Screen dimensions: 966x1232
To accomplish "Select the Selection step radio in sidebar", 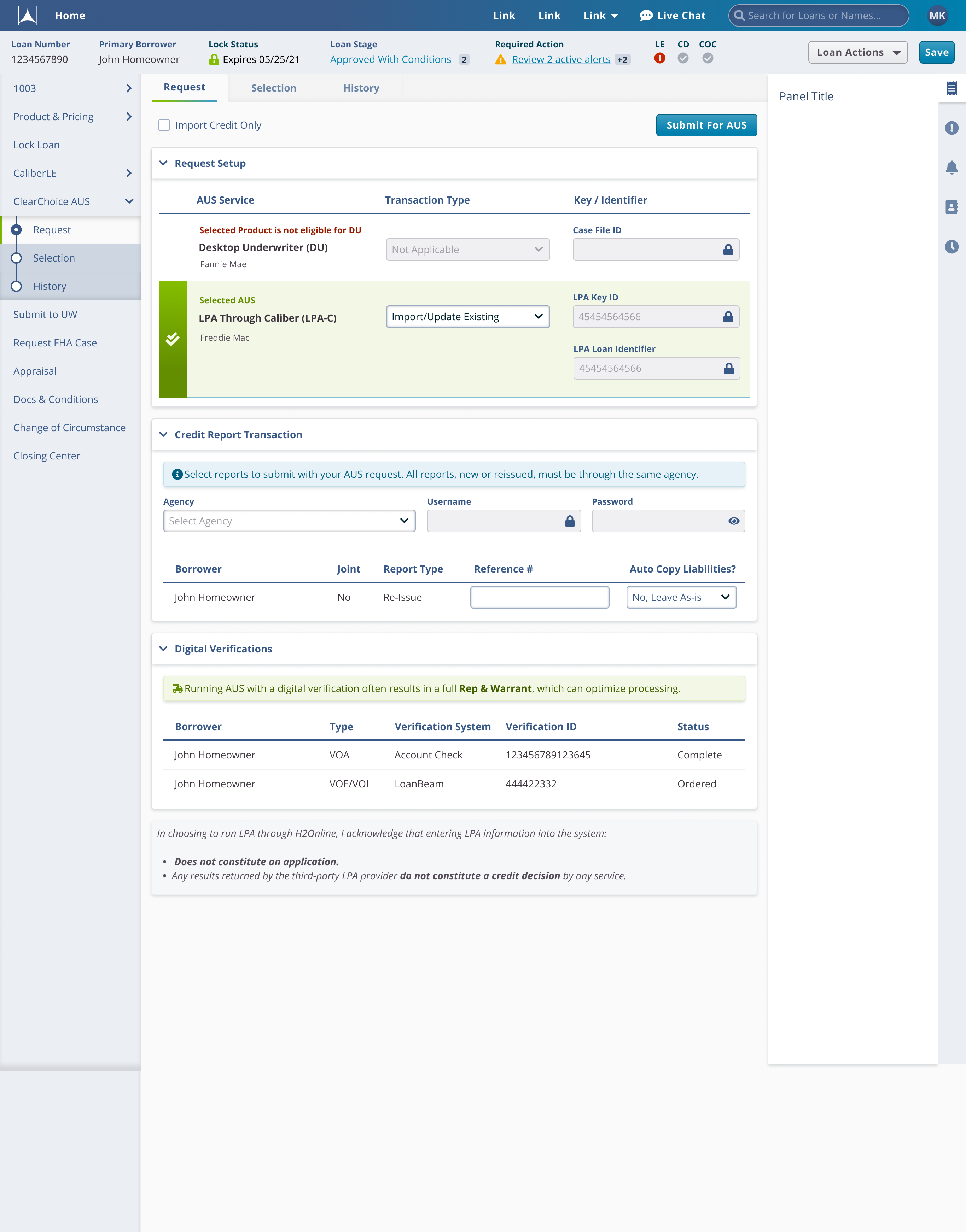I will point(16,258).
